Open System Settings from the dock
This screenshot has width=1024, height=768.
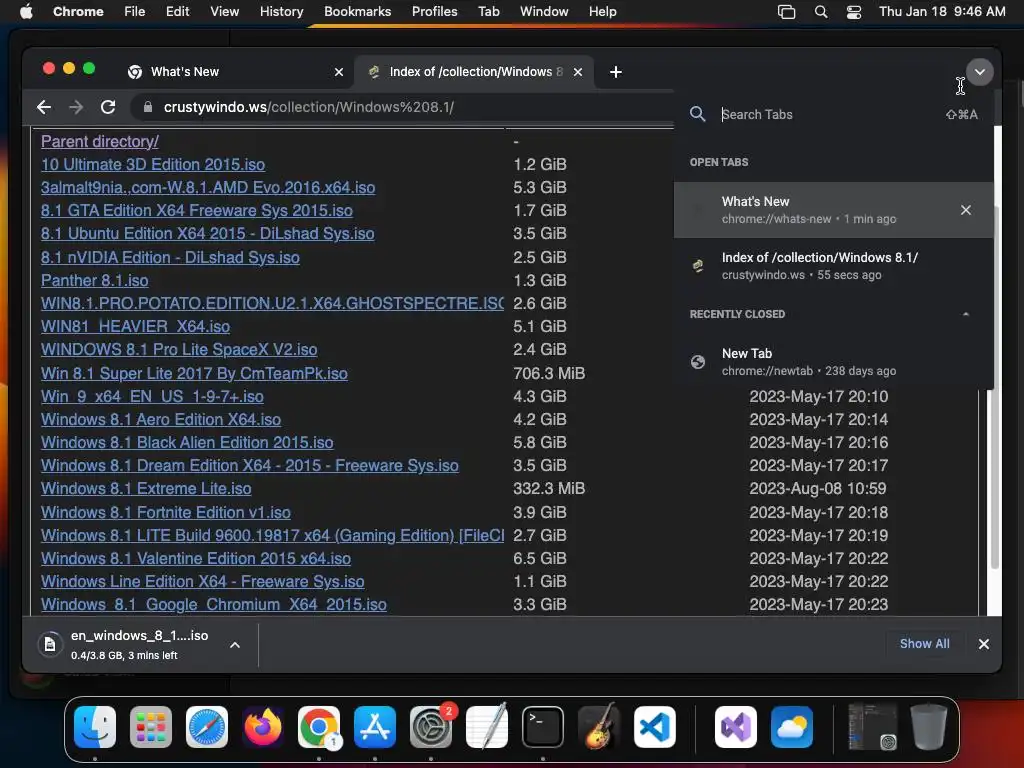pos(431,727)
